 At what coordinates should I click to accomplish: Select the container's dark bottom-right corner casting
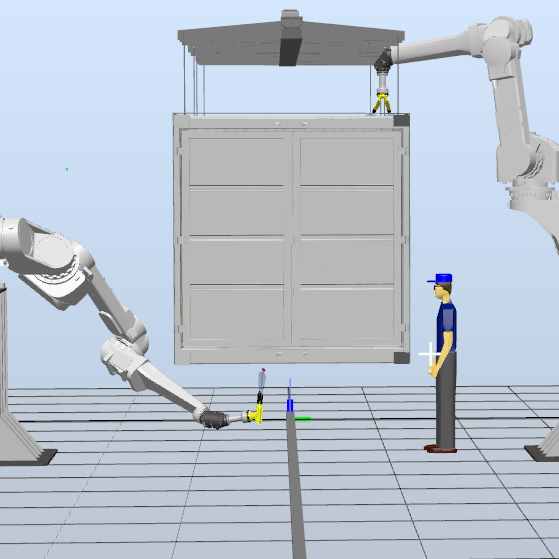tap(401, 358)
